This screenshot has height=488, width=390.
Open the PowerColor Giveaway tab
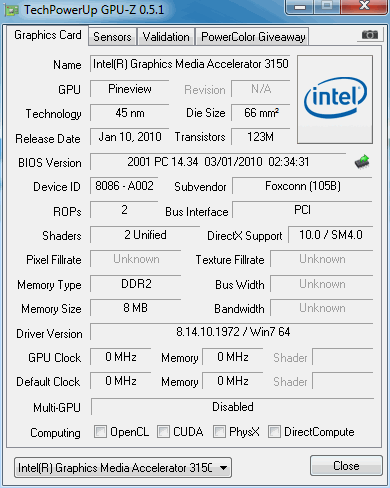(x=253, y=37)
